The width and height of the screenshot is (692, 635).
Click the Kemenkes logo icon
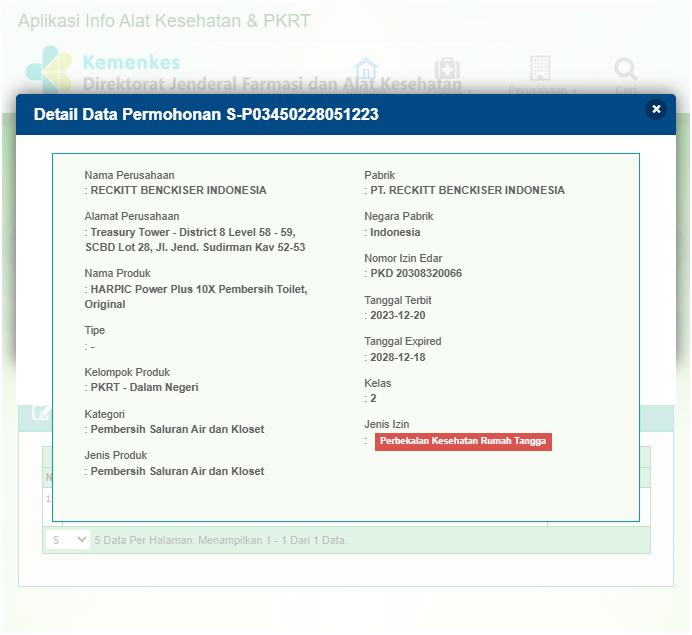pos(48,70)
